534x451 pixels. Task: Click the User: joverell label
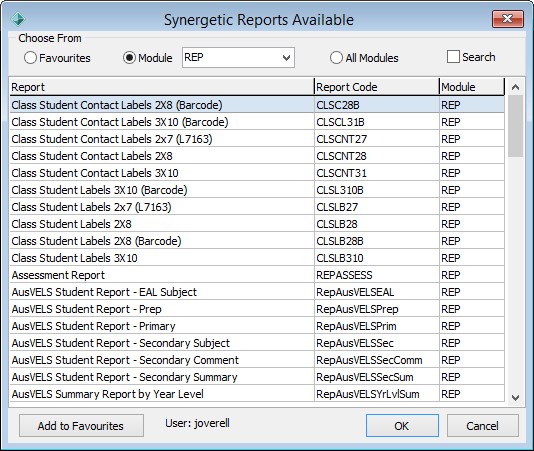tap(198, 423)
